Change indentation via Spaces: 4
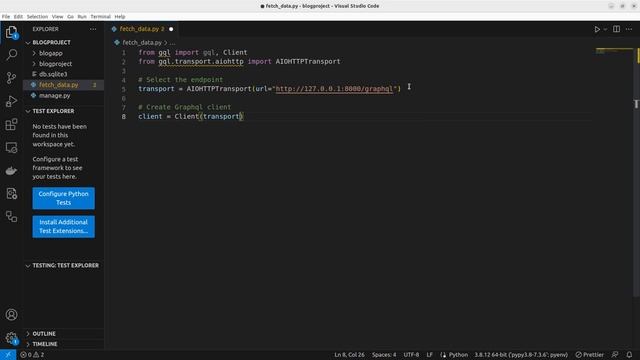This screenshot has height=360, width=640. [x=384, y=355]
